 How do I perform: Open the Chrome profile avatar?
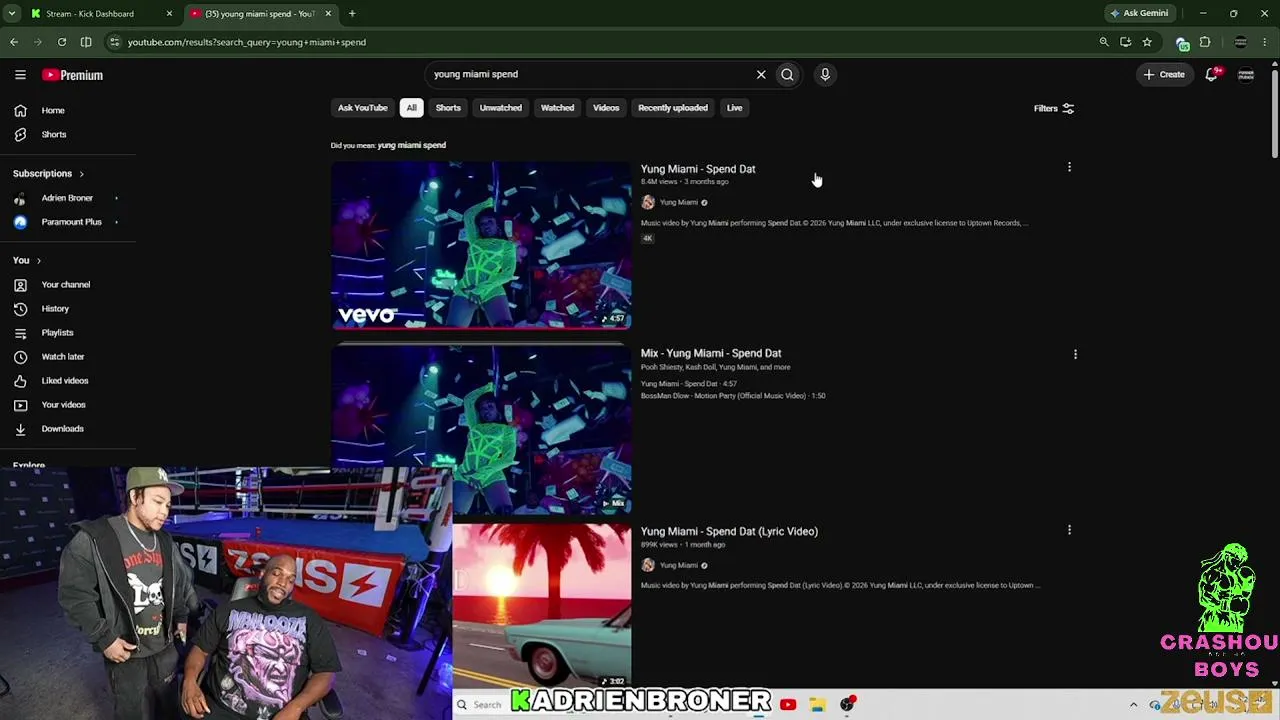1241,42
